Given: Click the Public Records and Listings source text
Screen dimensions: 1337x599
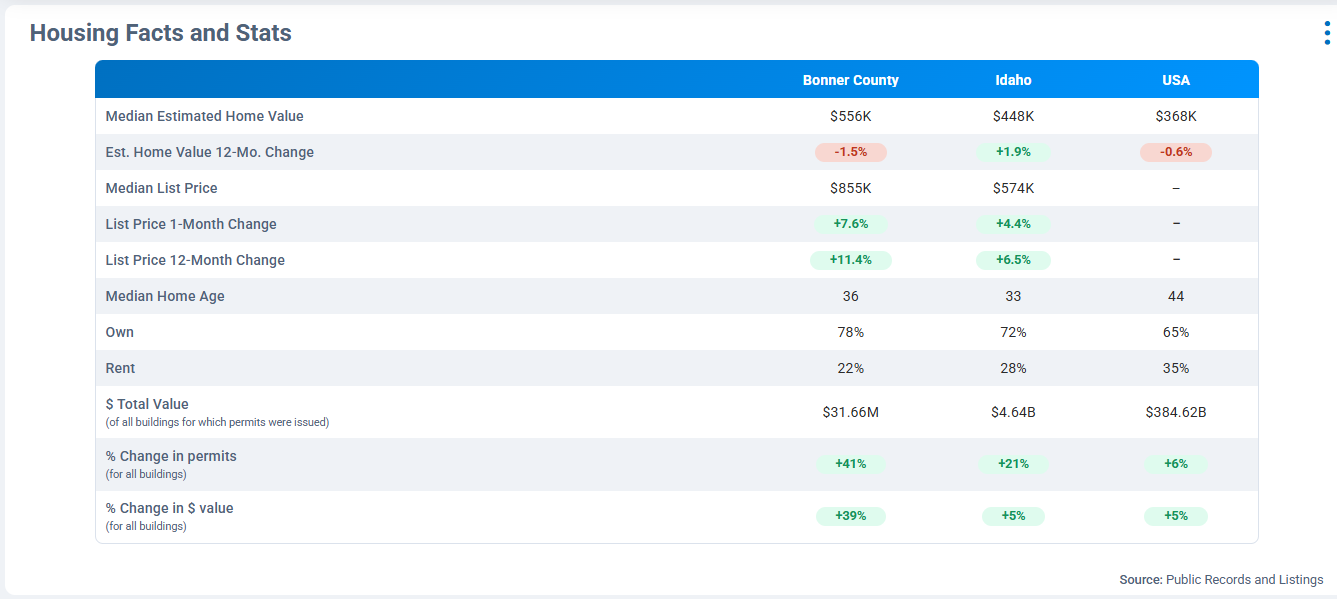Looking at the screenshot, I should pos(1244,580).
